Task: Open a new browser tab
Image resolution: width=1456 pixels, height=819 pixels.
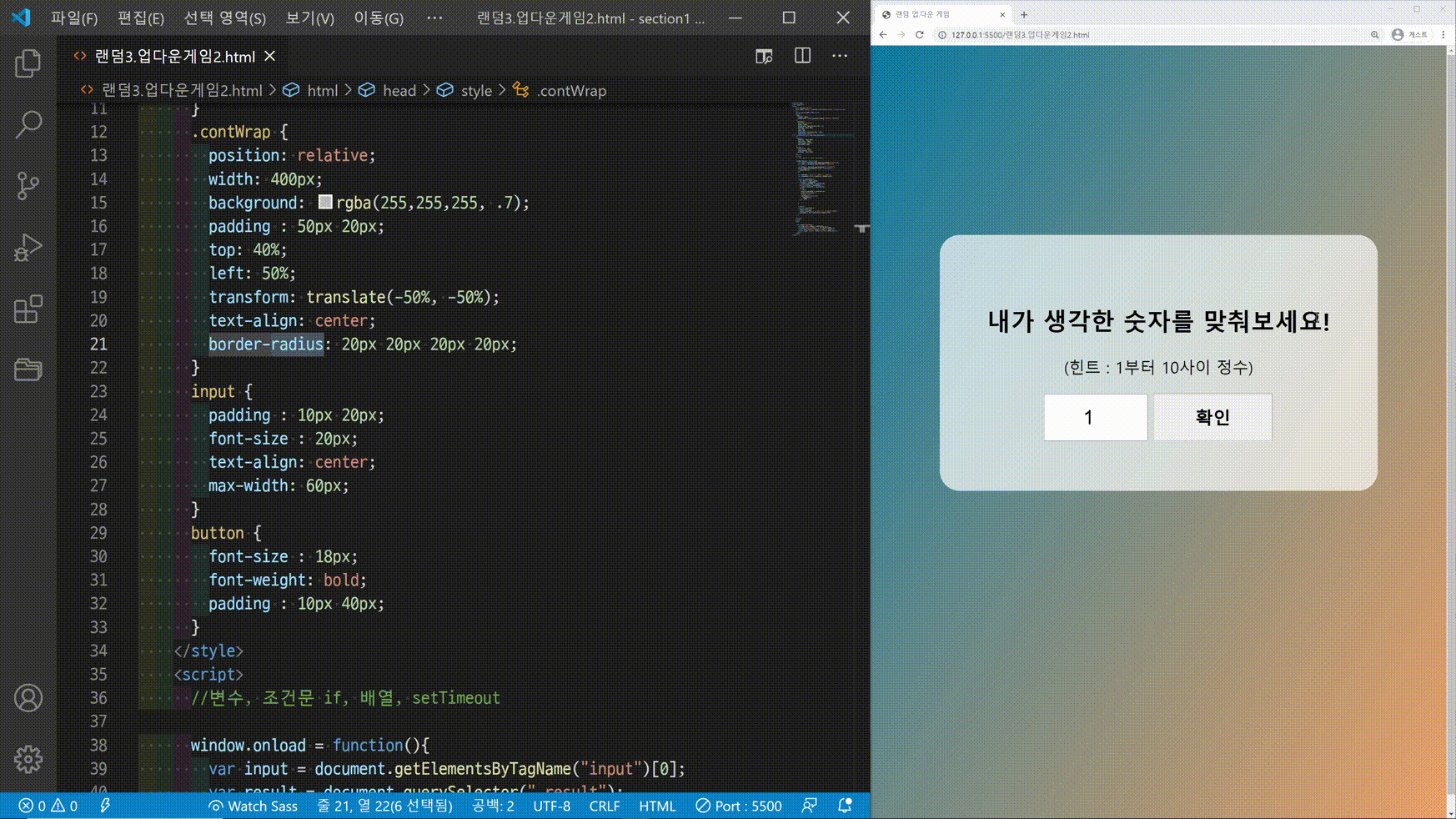Action: click(x=1024, y=14)
